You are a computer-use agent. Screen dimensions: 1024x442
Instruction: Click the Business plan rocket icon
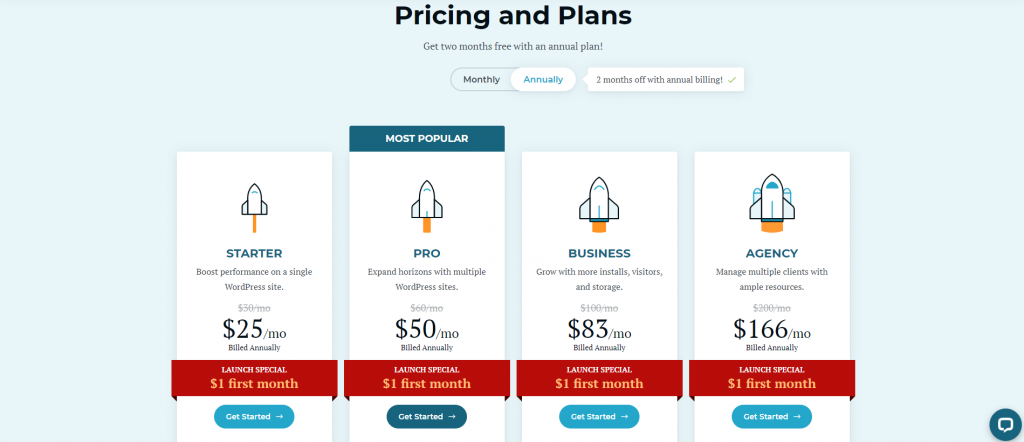point(599,204)
